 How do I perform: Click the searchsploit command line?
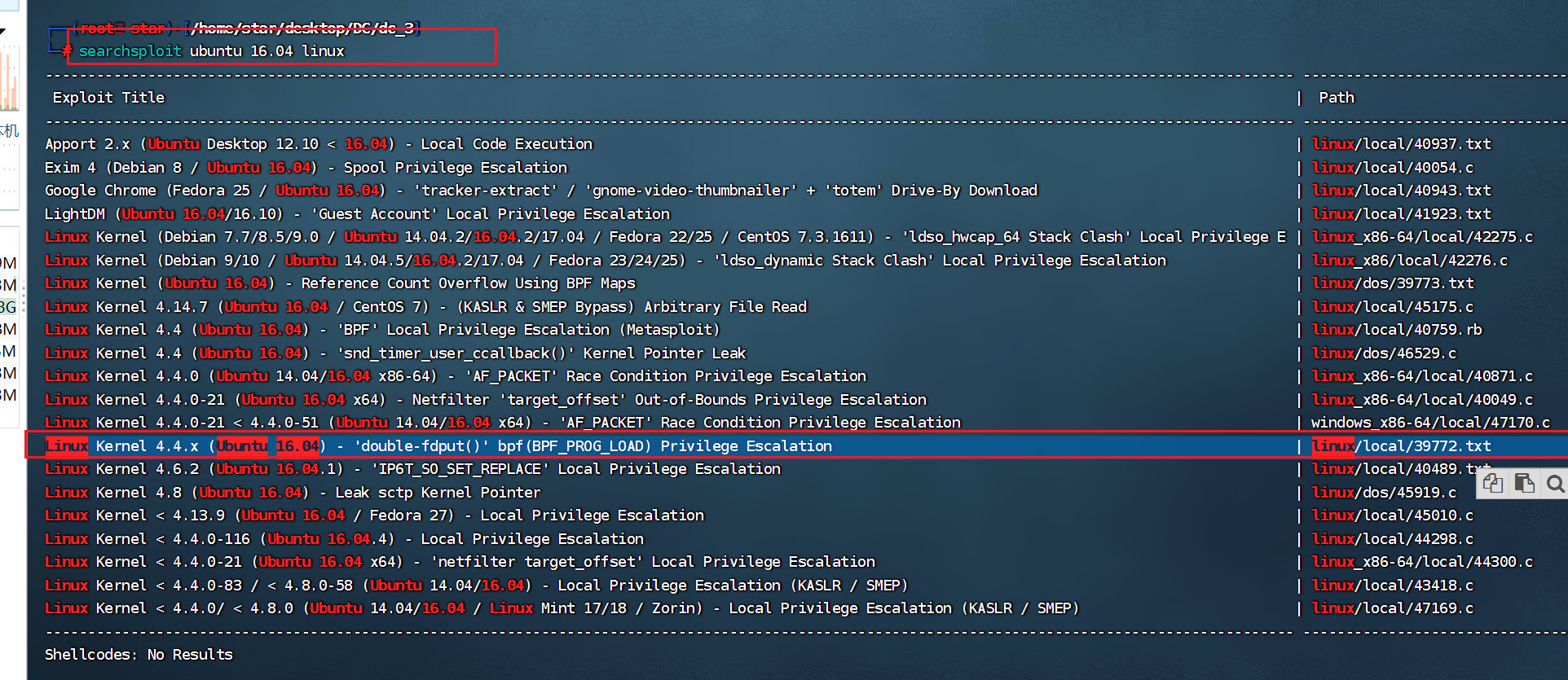211,51
